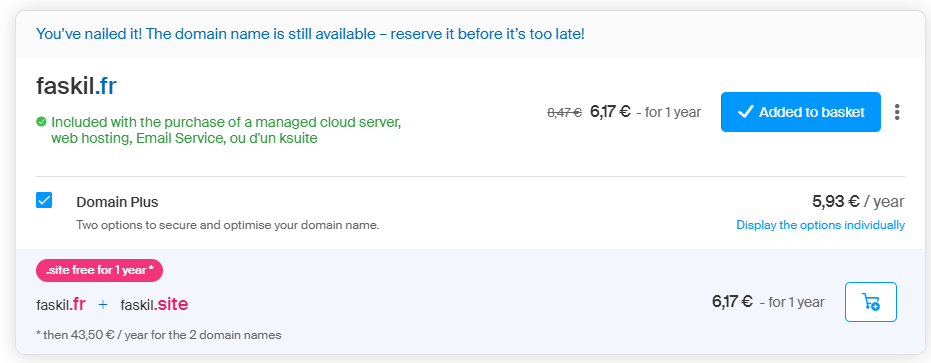931x363 pixels.
Task: Click the faskil.site domain text
Action: [x=154, y=305]
